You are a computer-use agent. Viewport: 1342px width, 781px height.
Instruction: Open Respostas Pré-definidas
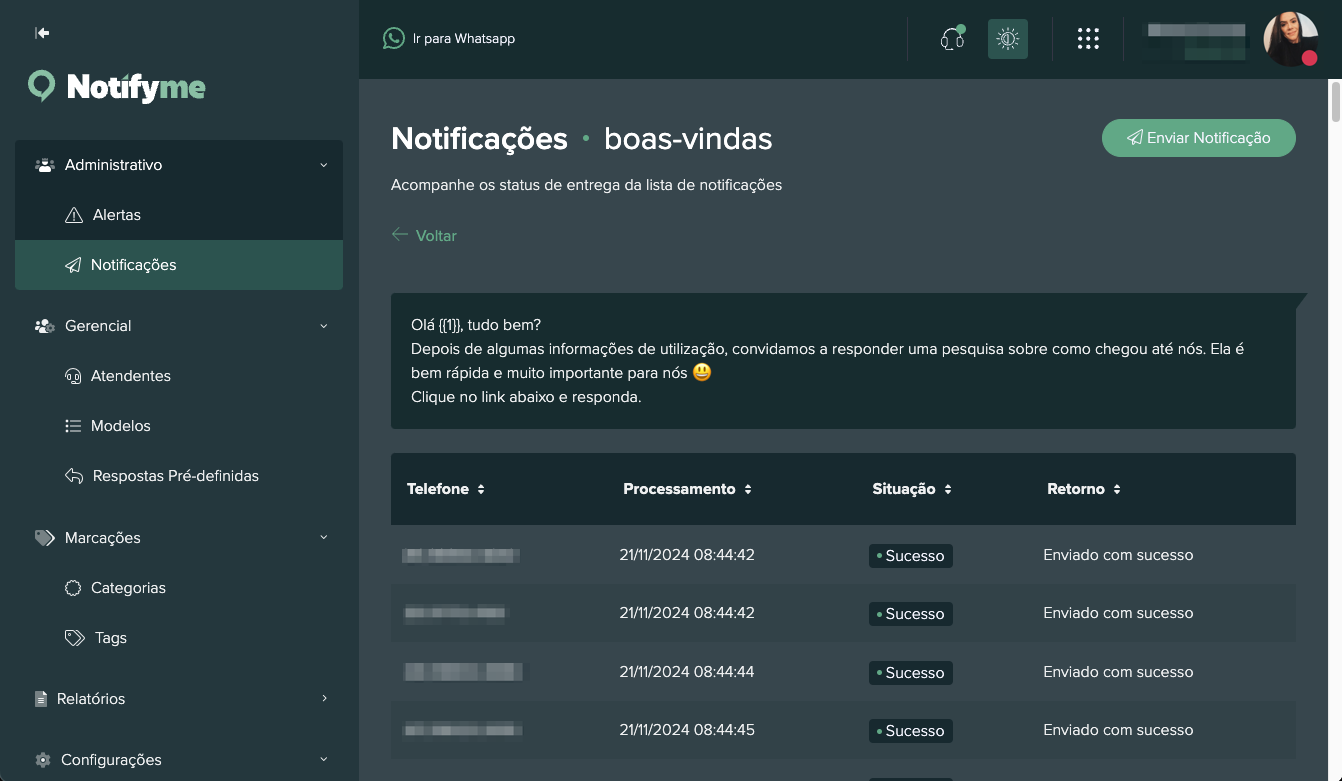click(175, 476)
